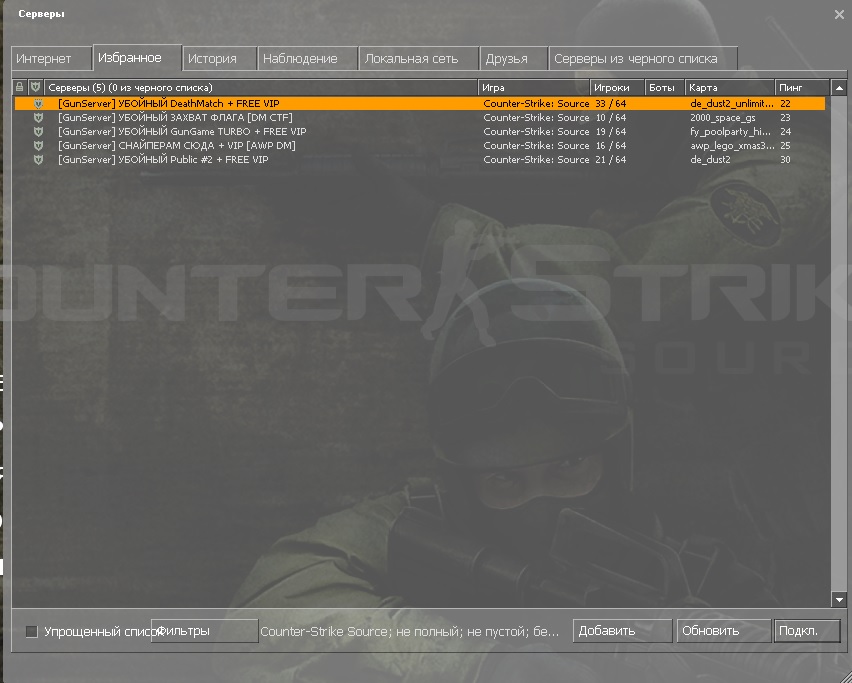The height and width of the screenshot is (683, 852).
Task: Click the scrollbar down arrow in server list
Action: (838, 599)
